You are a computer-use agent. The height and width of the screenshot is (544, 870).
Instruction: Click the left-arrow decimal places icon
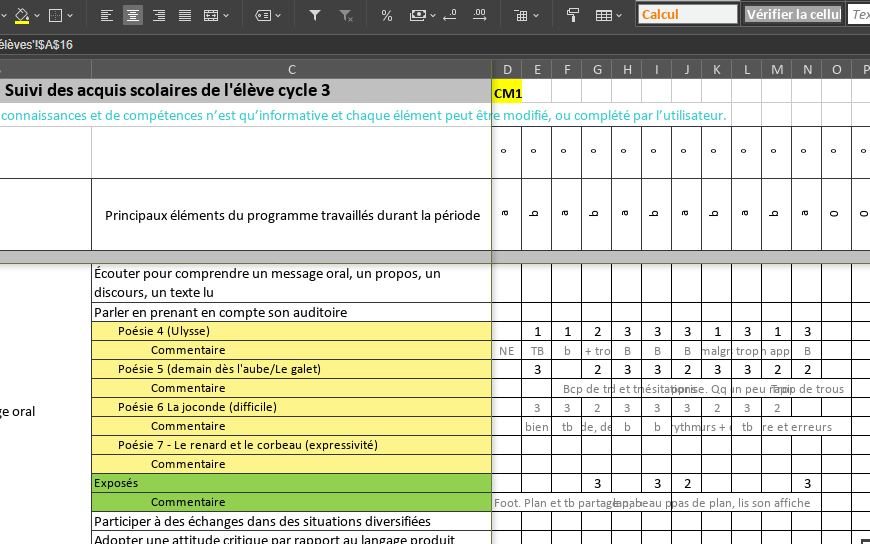click(450, 16)
